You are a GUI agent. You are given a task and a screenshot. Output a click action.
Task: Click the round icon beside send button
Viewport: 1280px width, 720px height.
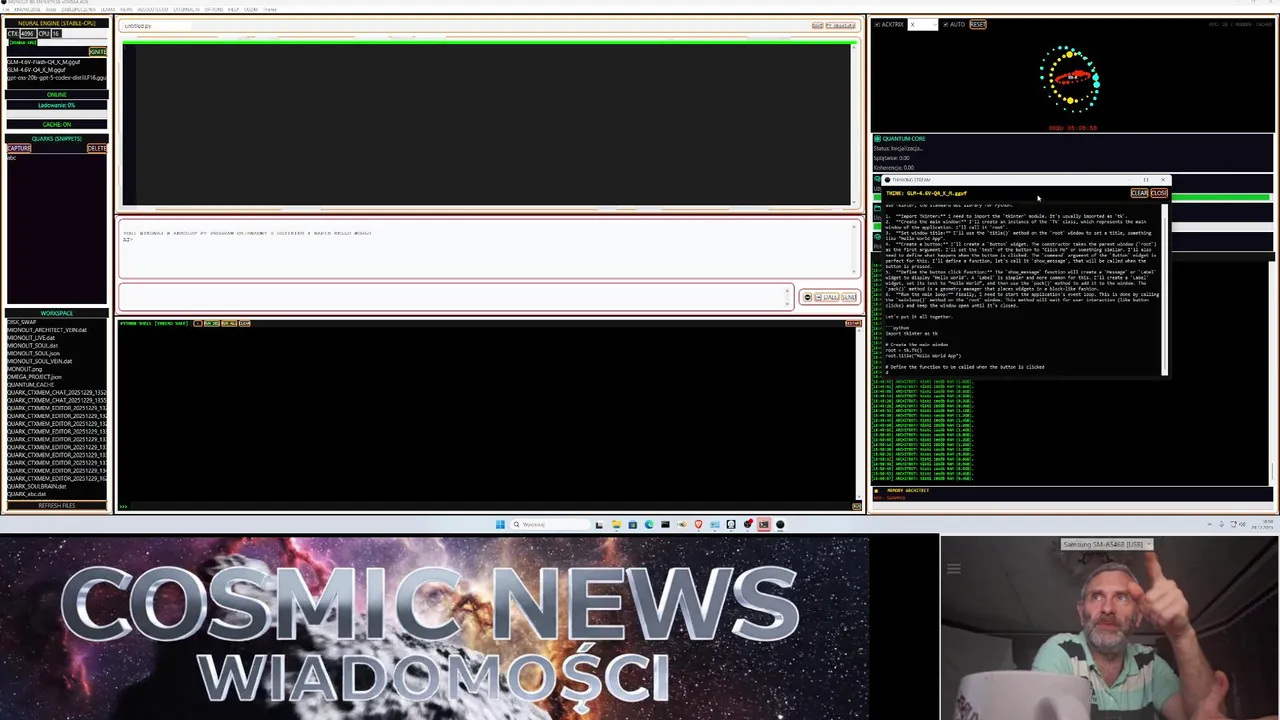pos(807,297)
